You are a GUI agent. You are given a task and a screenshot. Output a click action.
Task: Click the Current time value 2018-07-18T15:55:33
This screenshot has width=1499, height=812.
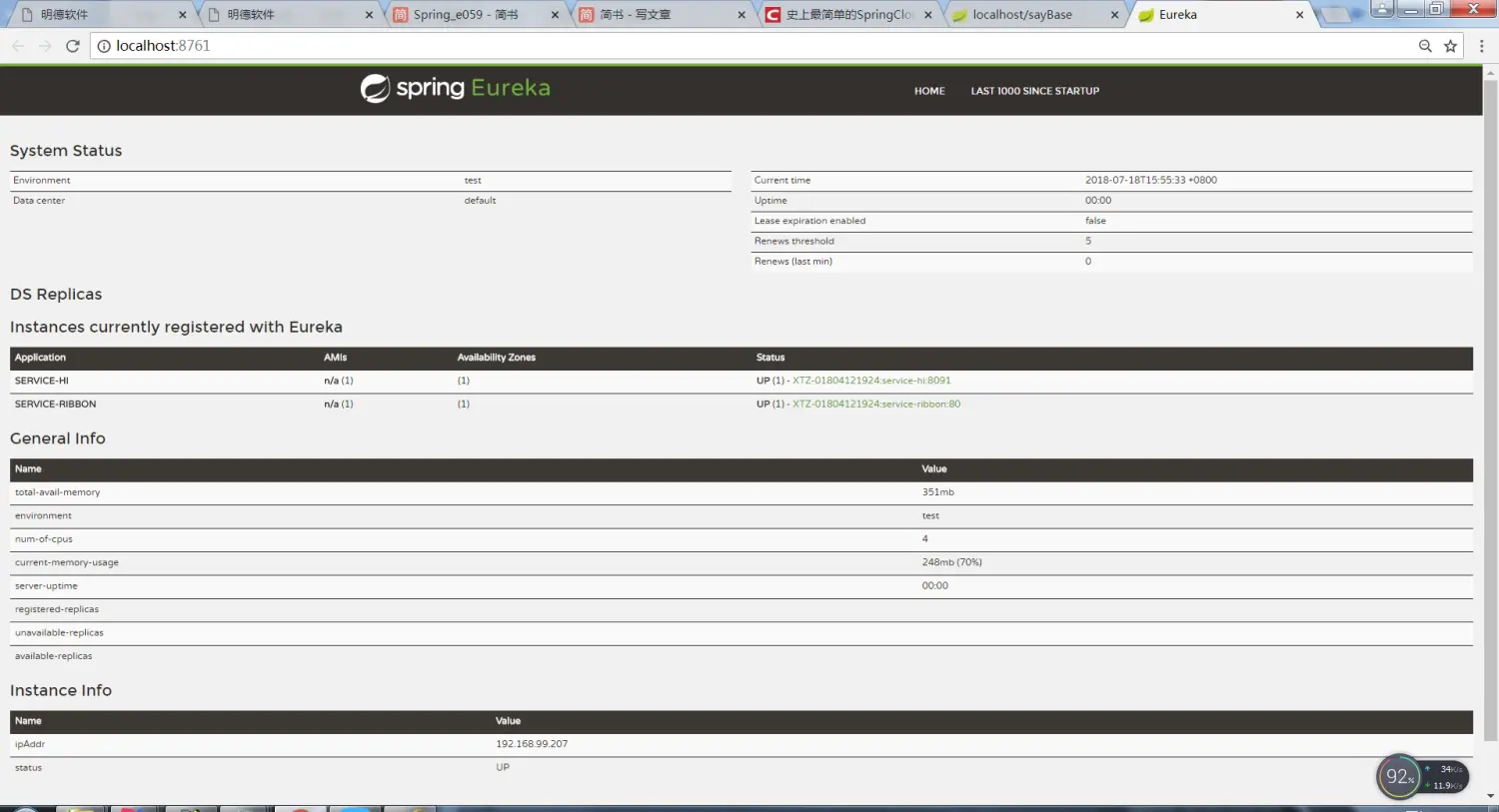pos(1151,181)
